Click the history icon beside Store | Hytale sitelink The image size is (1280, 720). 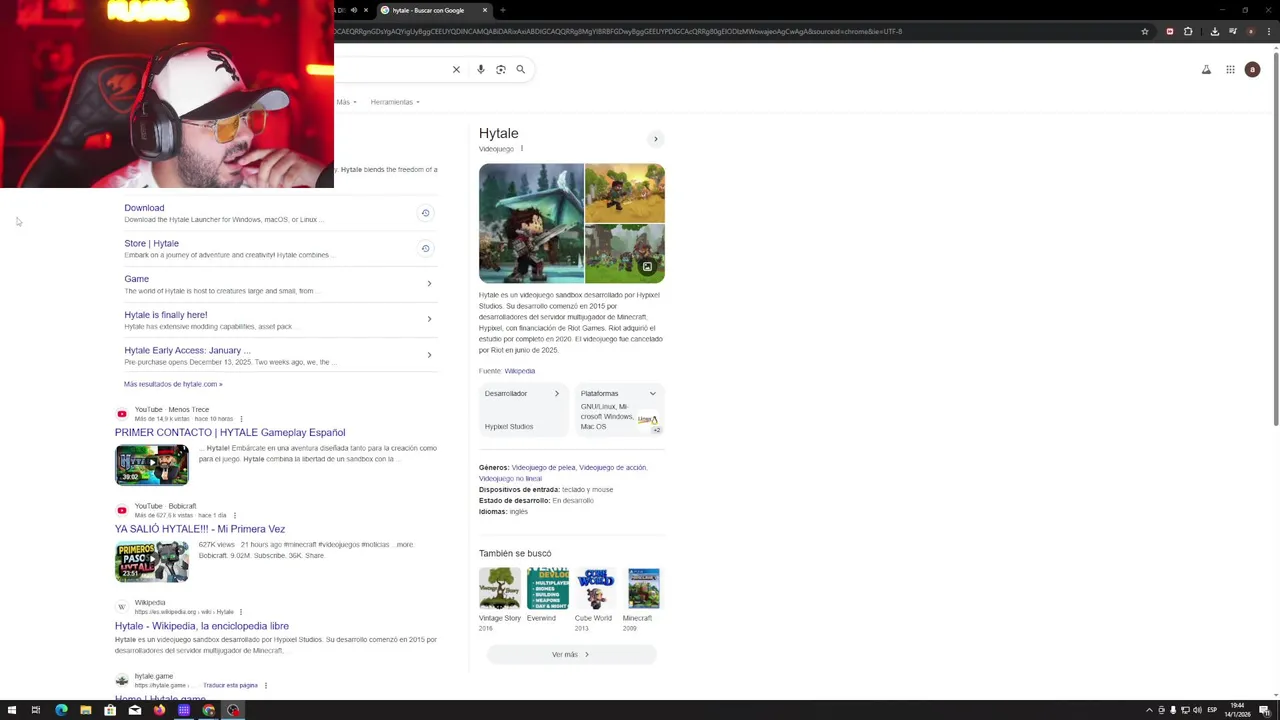(425, 248)
